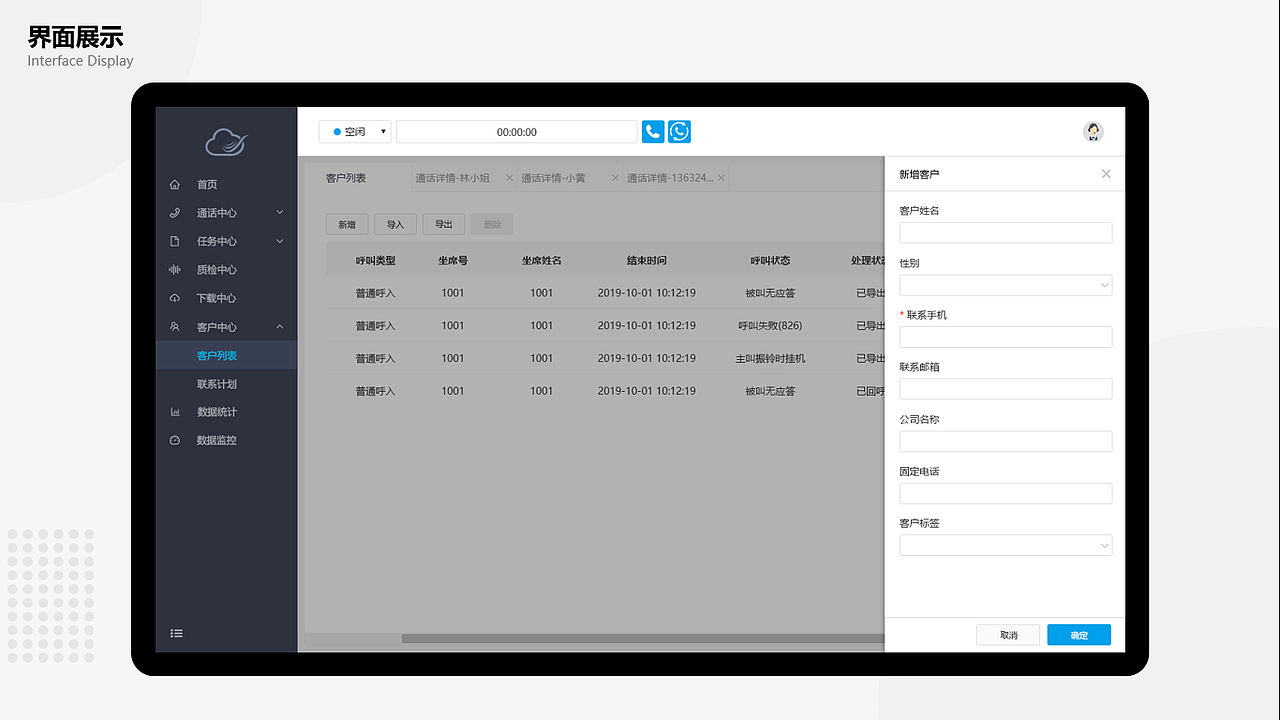Click the blue call redial icon
Screen dimensions: 1280x720
coord(678,131)
